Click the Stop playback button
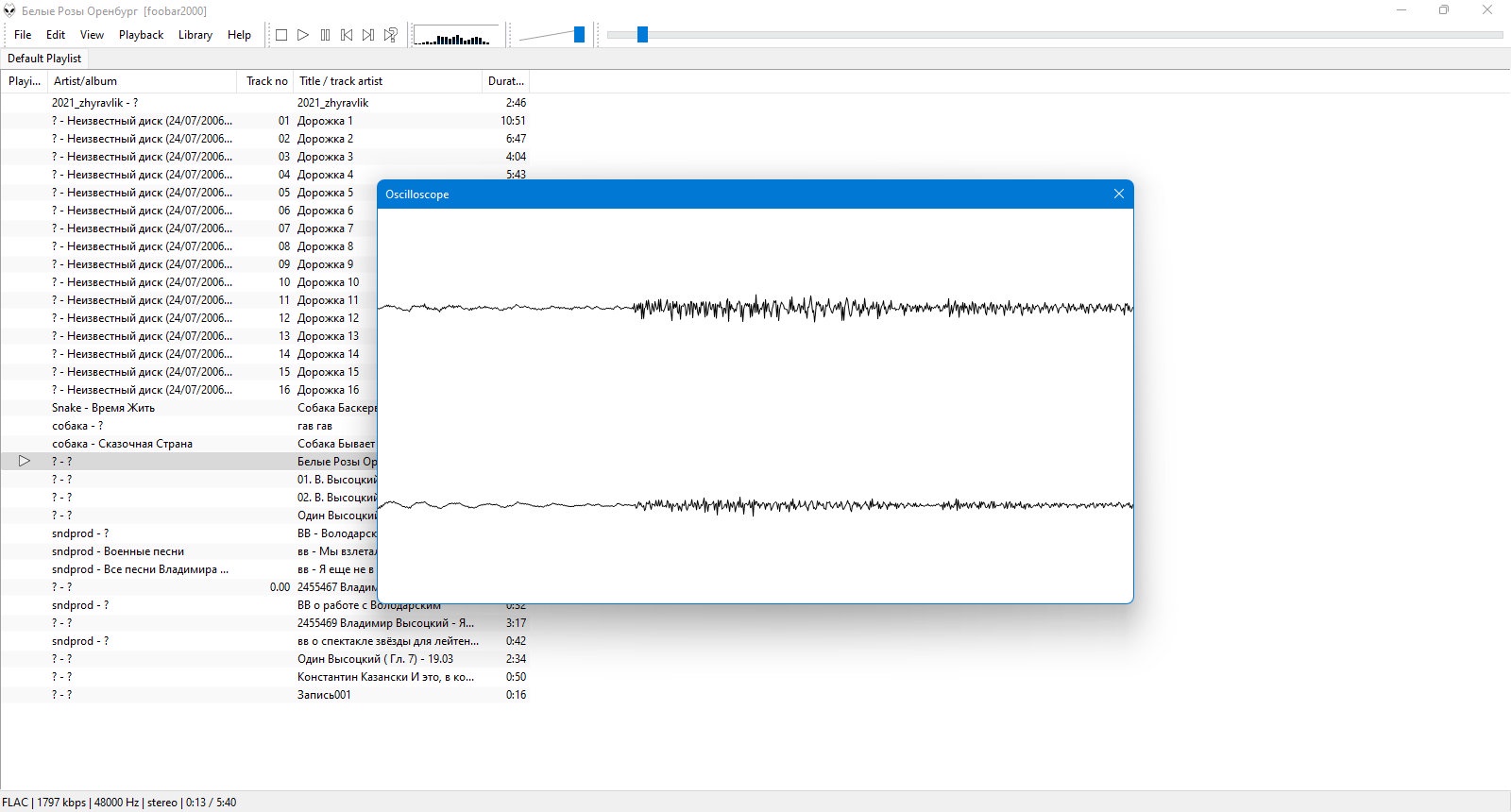Screen dimensions: 1511x812 coord(281,35)
